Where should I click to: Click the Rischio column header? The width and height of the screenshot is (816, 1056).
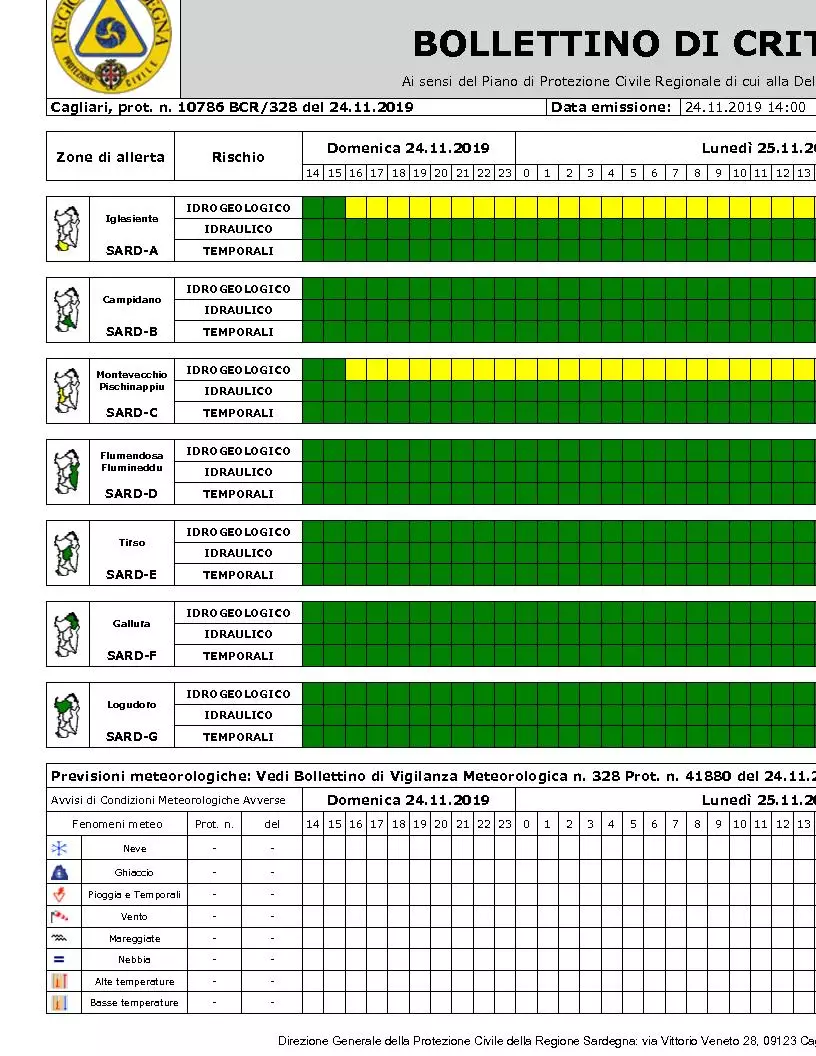tap(238, 156)
